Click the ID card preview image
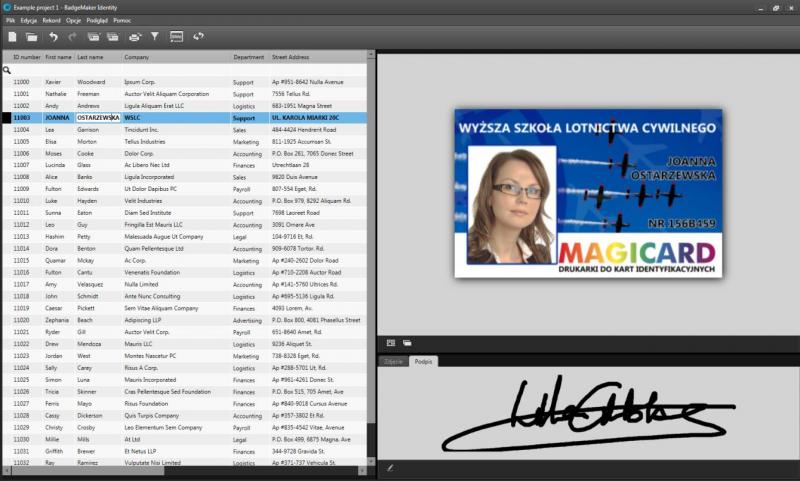The width and height of the screenshot is (800, 481). [588, 193]
